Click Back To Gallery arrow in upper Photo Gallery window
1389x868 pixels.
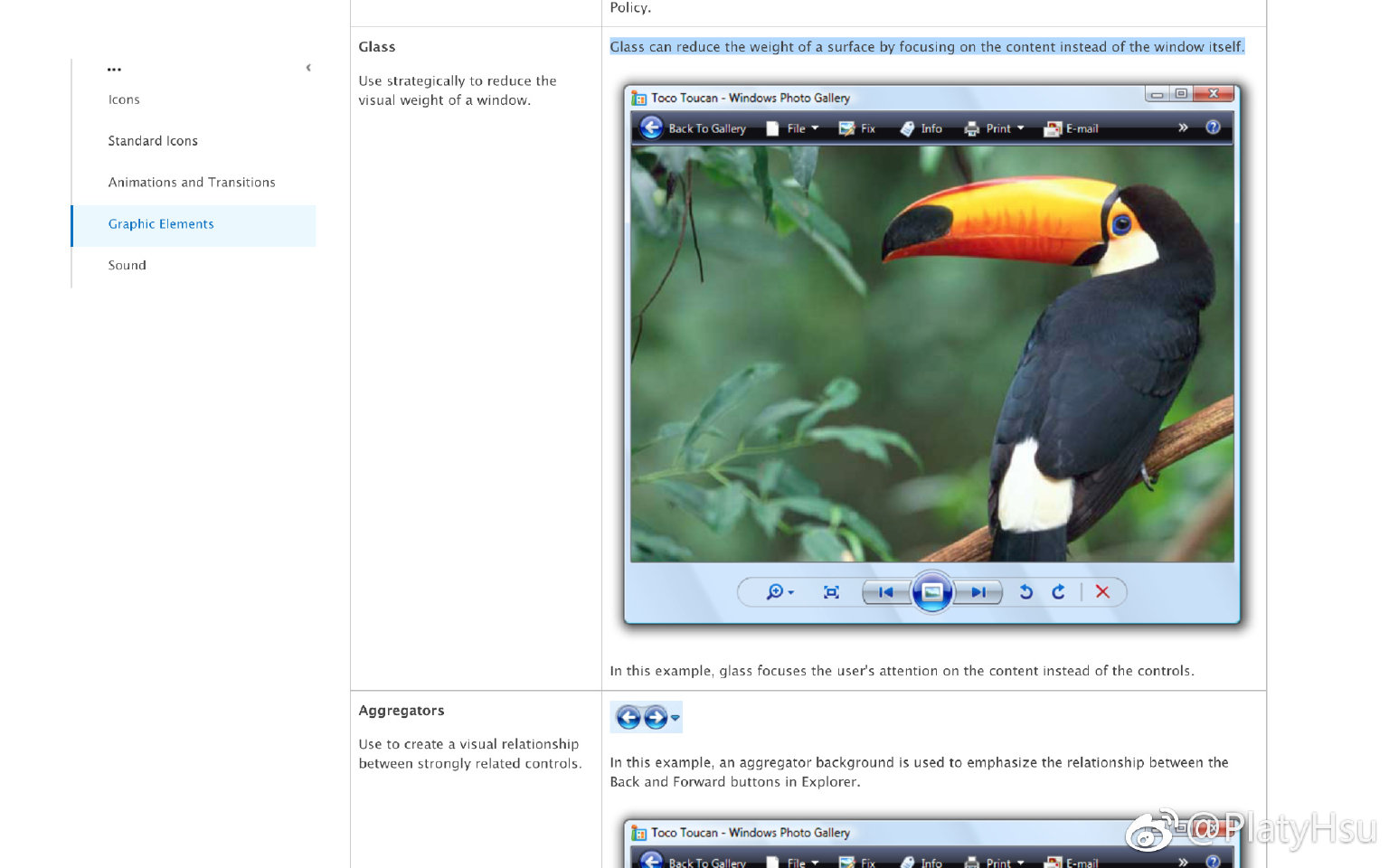(x=651, y=128)
